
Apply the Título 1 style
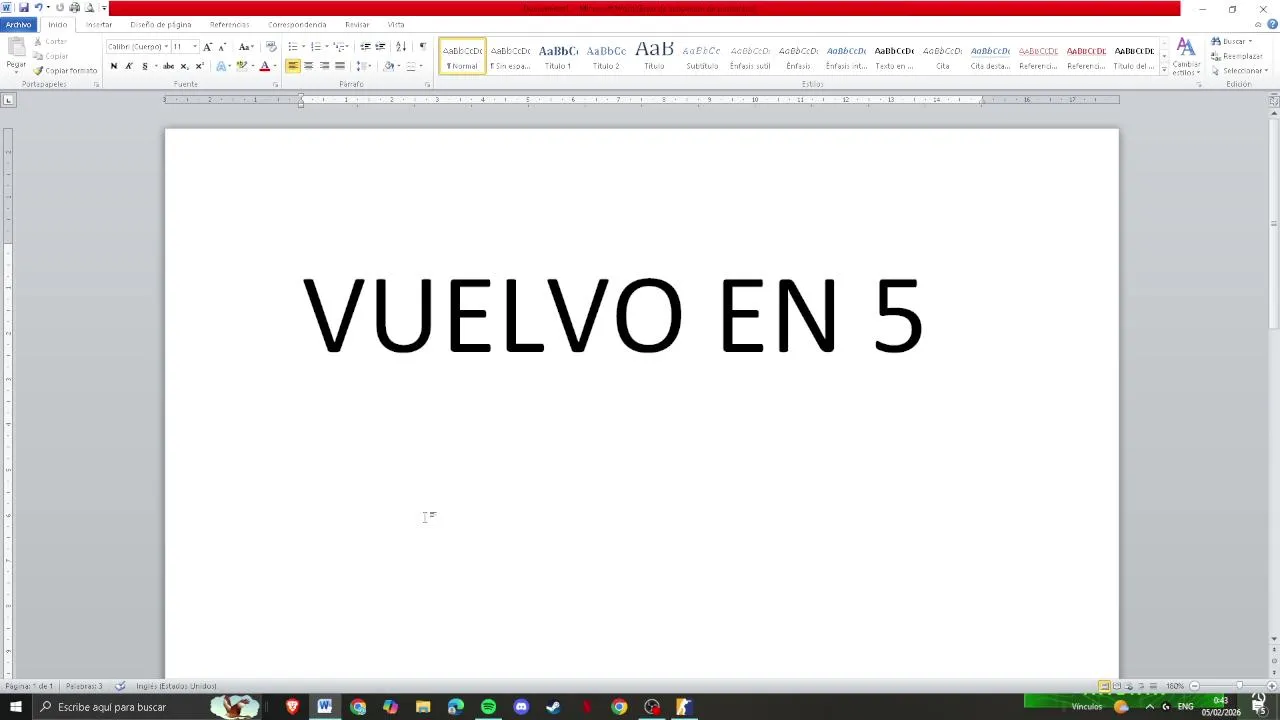[x=558, y=56]
